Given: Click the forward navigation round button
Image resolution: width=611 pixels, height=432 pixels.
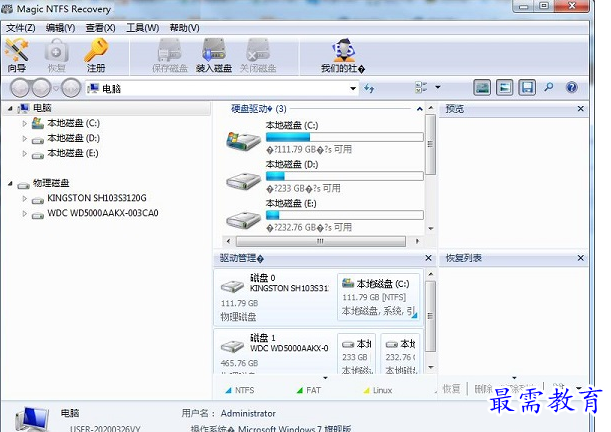Looking at the screenshot, I should pyautogui.click(x=41, y=88).
